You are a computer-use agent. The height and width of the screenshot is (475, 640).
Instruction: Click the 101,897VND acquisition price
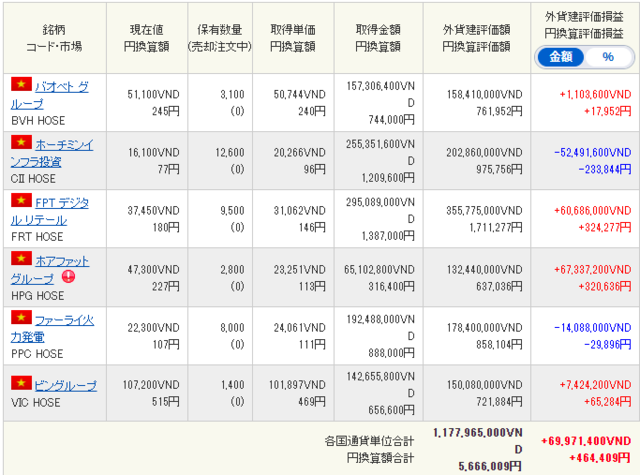click(x=297, y=385)
